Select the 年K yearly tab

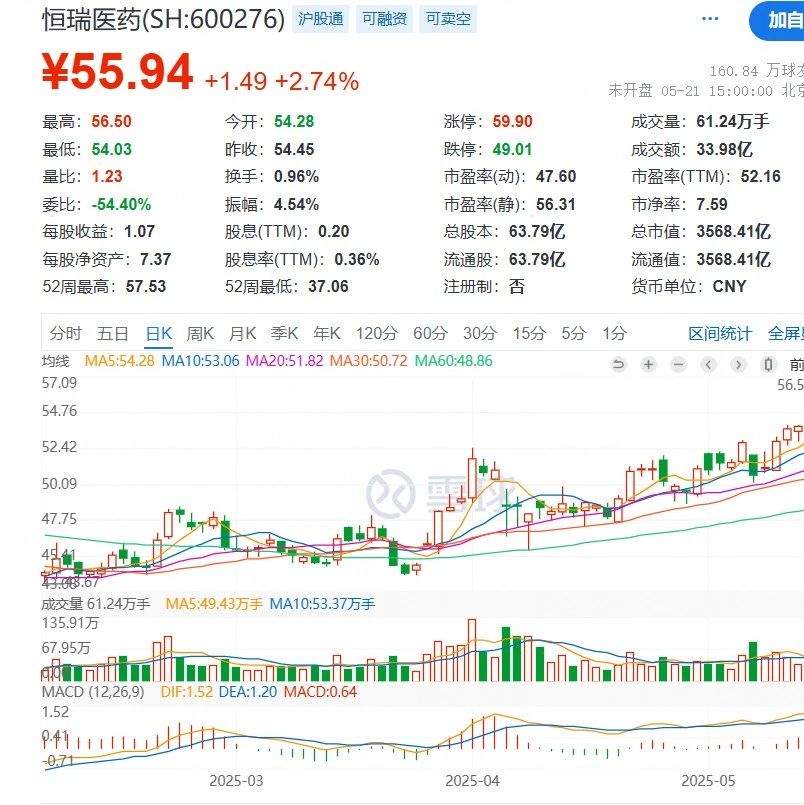(327, 334)
